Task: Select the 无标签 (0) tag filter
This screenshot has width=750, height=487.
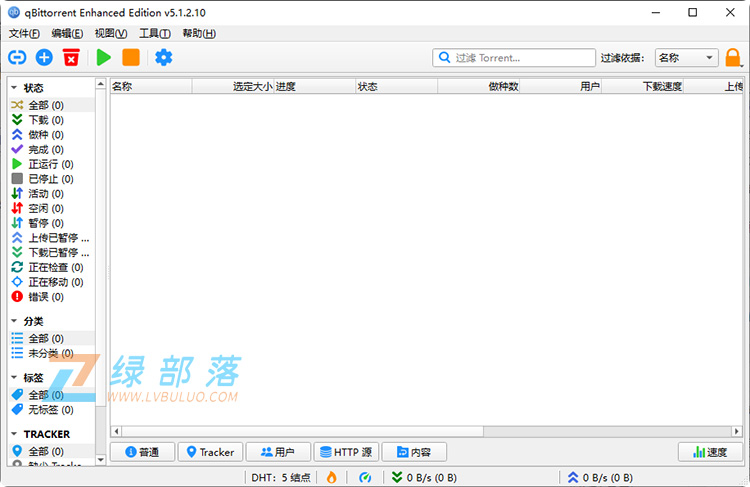Action: coord(52,410)
